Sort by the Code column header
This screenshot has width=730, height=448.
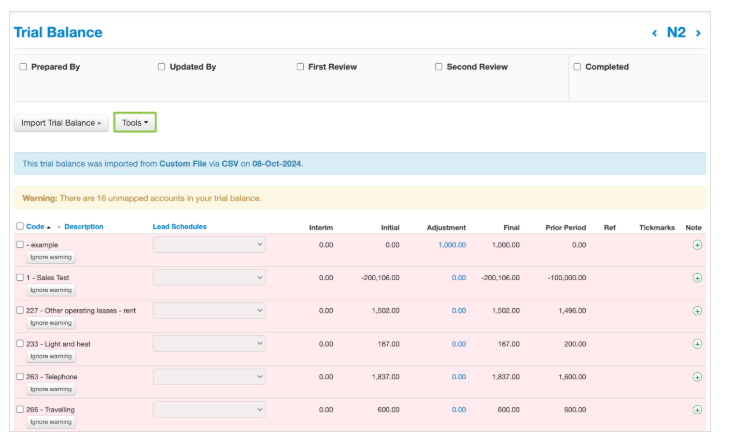(x=37, y=227)
